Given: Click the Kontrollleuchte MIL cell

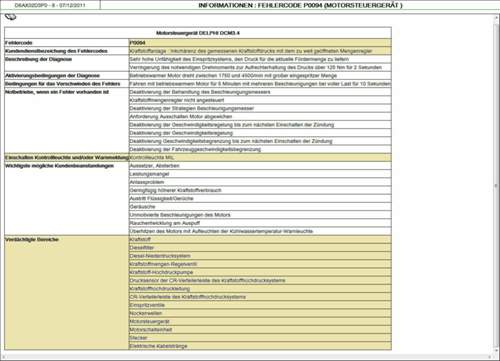Looking at the screenshot, I should click(x=260, y=157).
